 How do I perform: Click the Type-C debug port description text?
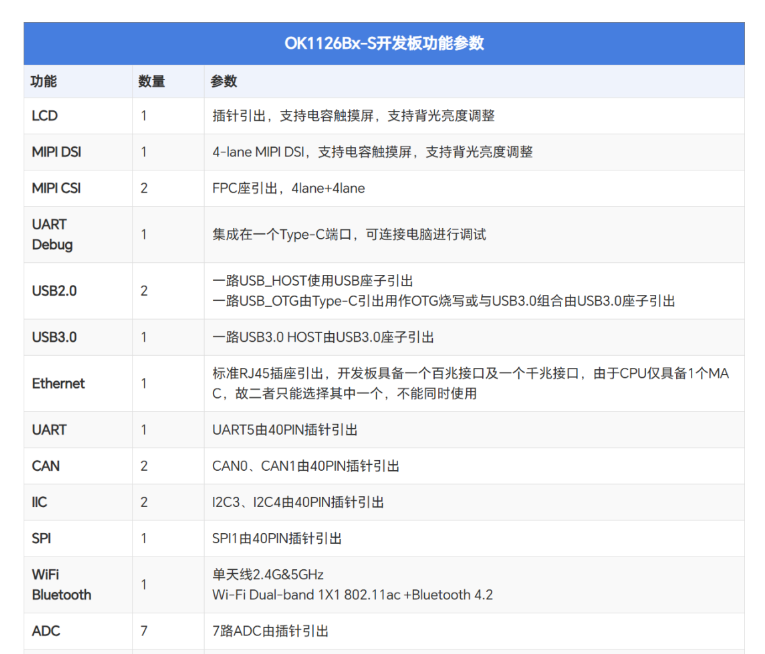click(x=349, y=234)
